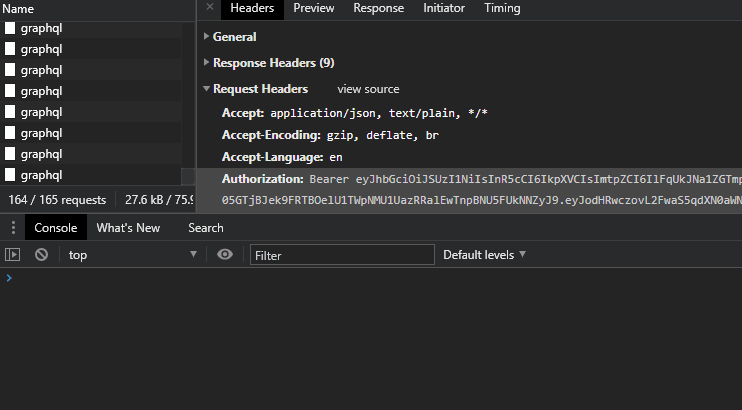Select the last graphql request in list
Viewport: 742px width, 410px height.
tap(90, 175)
